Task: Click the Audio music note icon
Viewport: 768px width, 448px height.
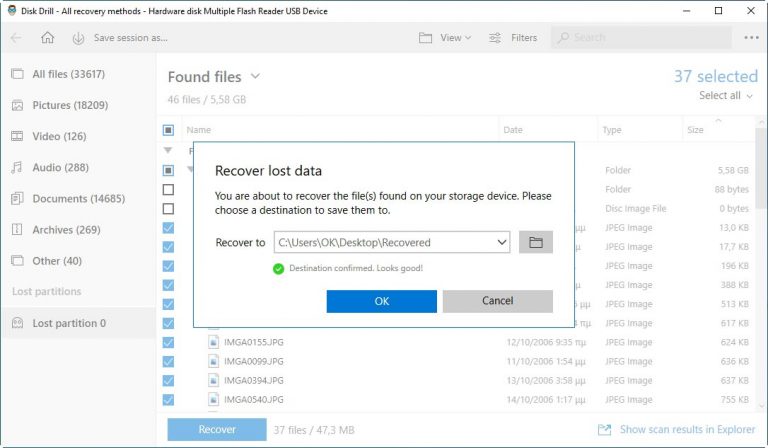Action: 17,167
